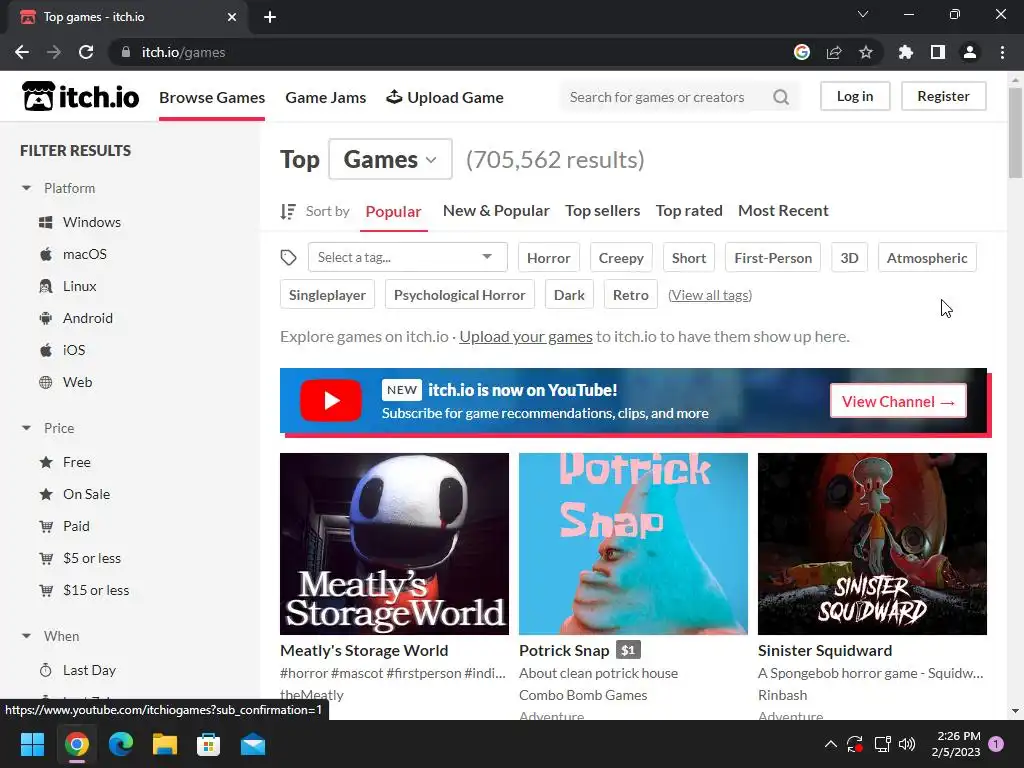Image resolution: width=1024 pixels, height=768 pixels.
Task: Click the sort order icon
Action: click(x=288, y=211)
